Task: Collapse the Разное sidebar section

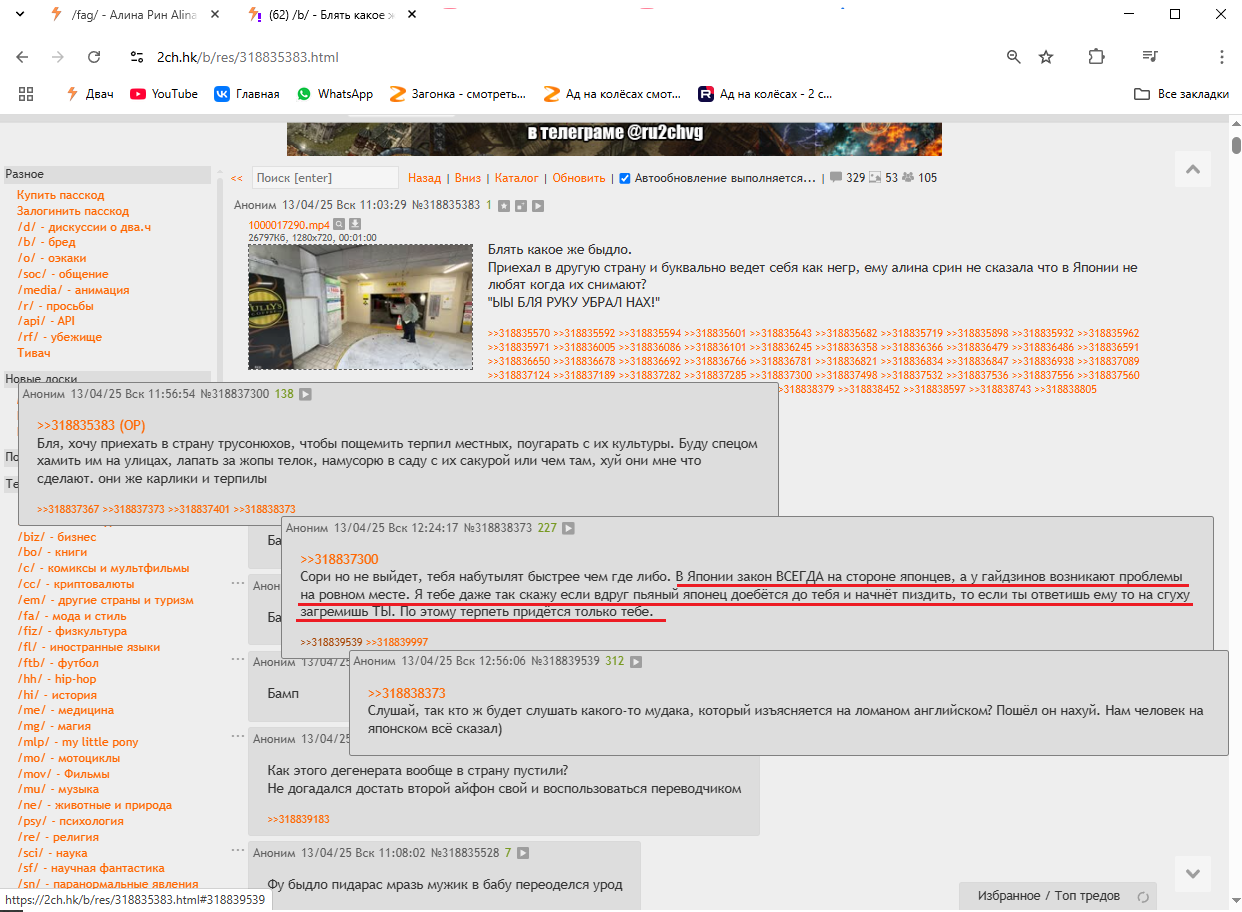Action: (107, 174)
